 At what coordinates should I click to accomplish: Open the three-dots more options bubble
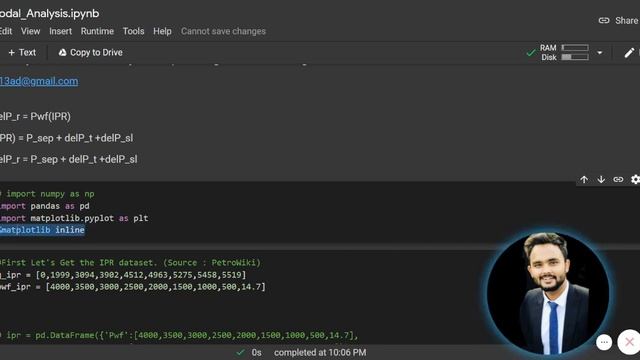pos(604,342)
